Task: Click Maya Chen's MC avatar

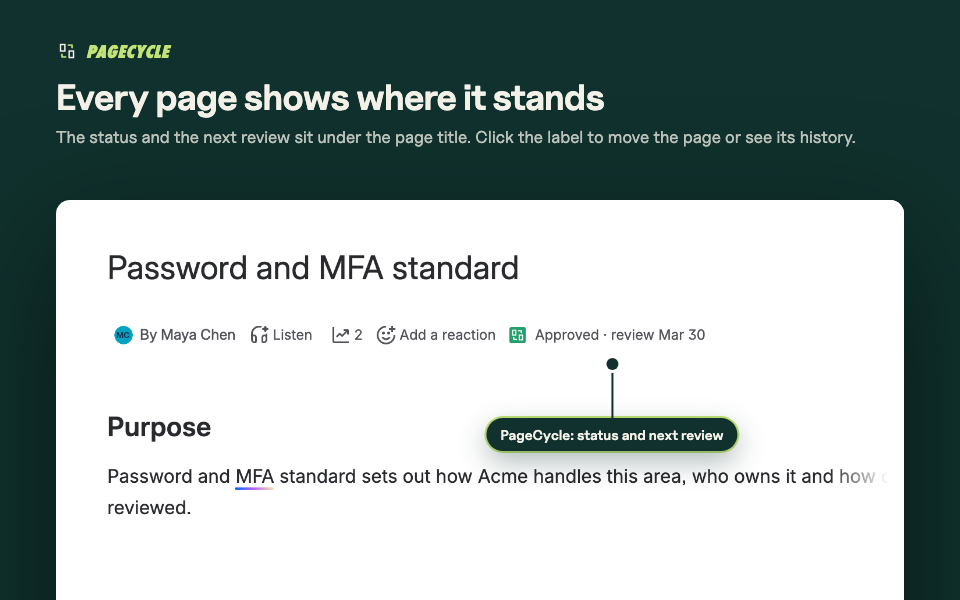Action: 123,335
